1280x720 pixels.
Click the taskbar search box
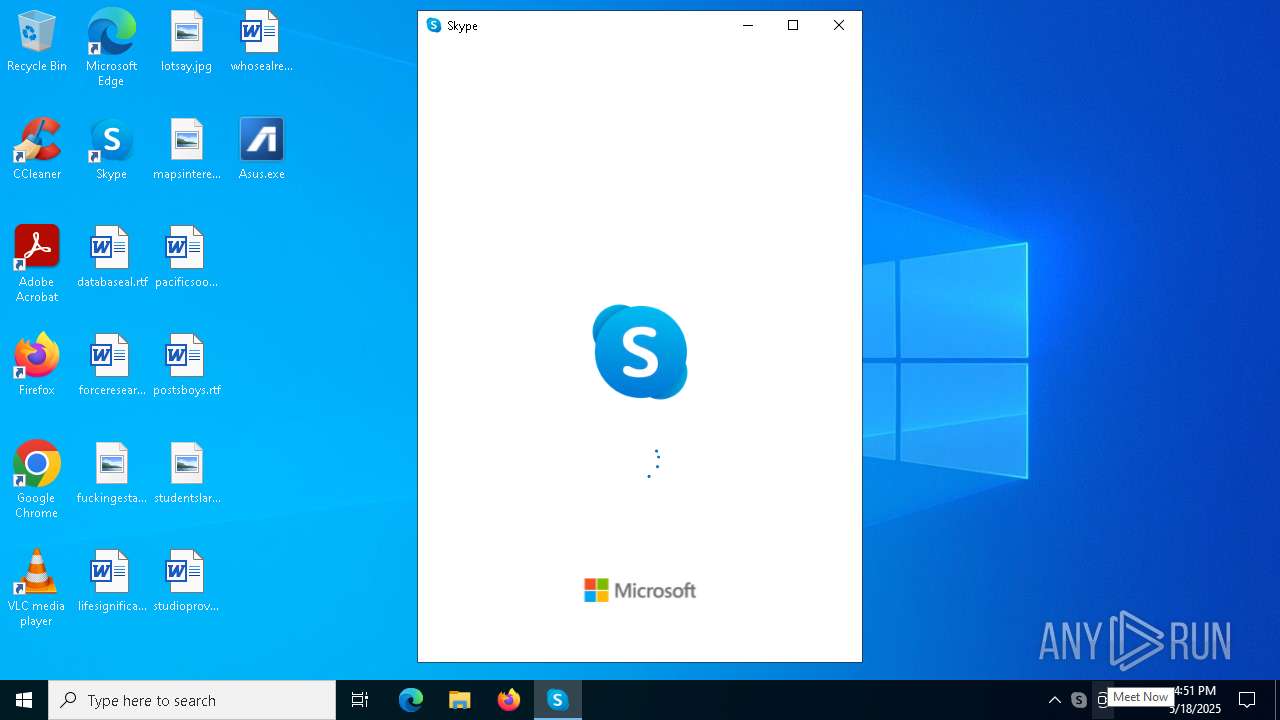[x=192, y=700]
